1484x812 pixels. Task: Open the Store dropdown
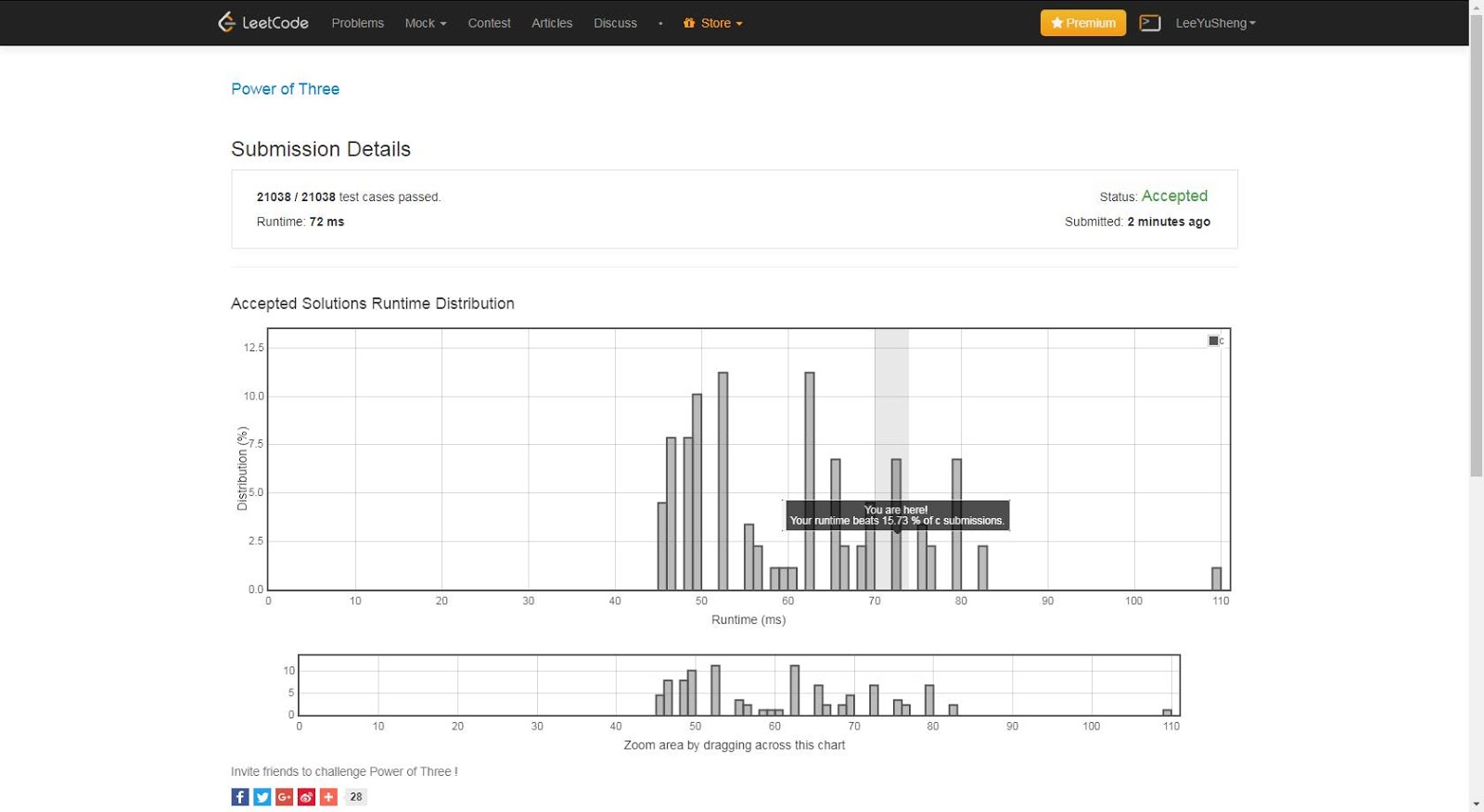pos(713,23)
